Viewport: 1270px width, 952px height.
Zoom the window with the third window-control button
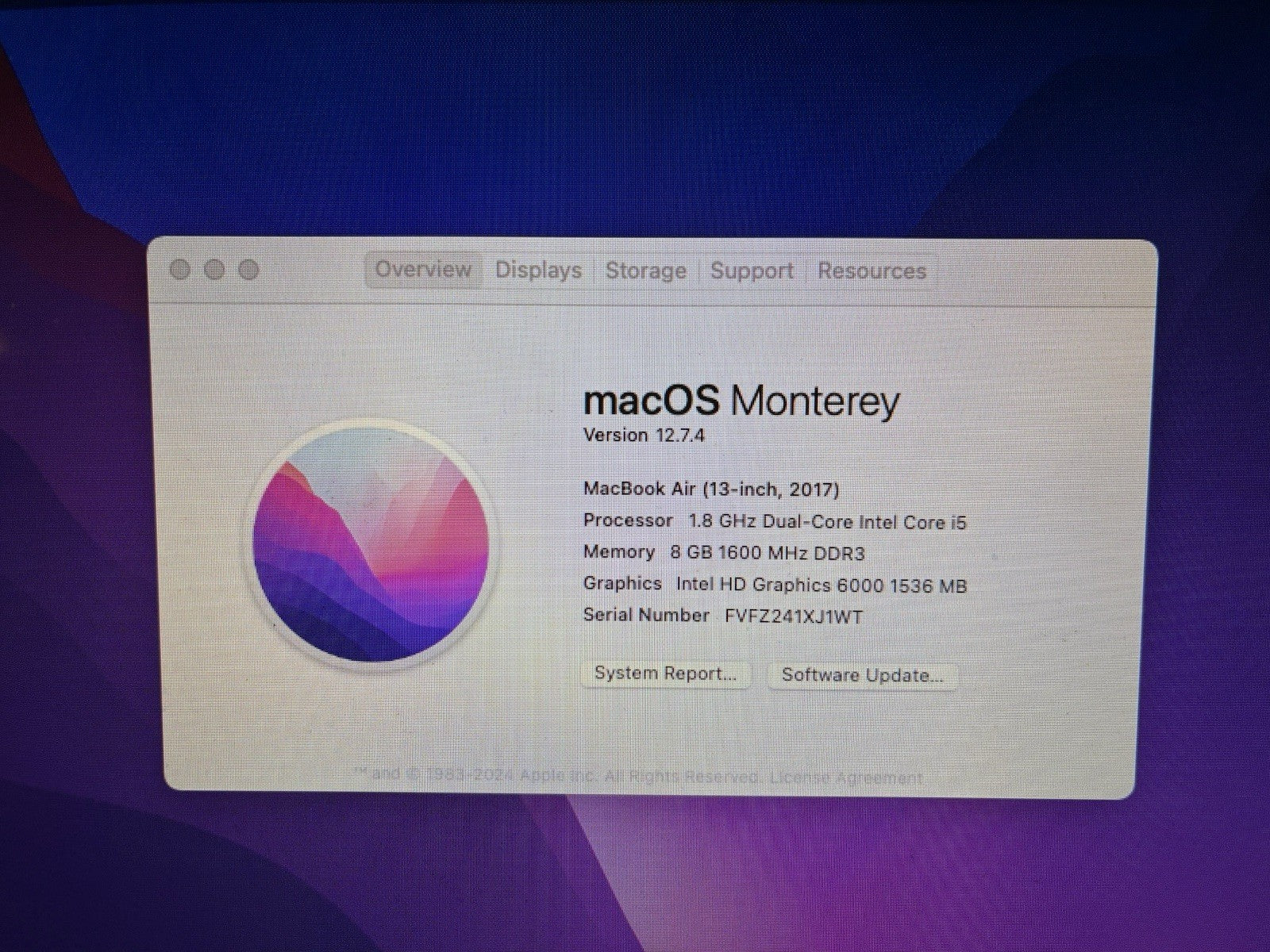click(x=249, y=270)
